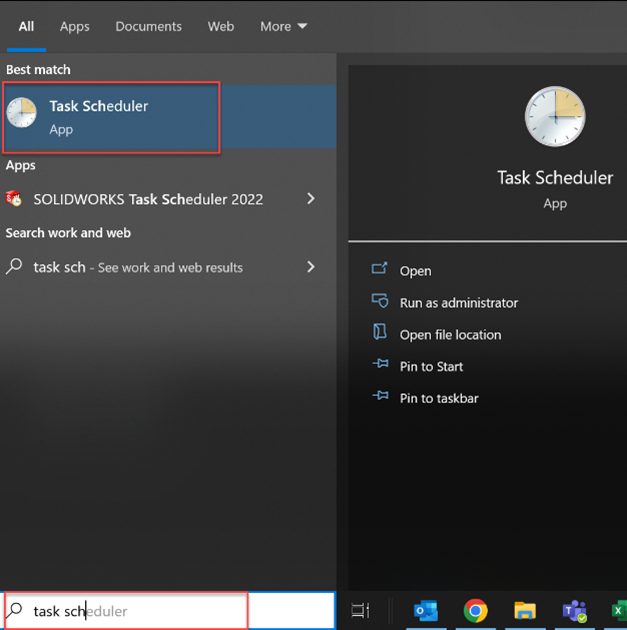Screen dimensions: 627x630
Task: Click the search box containing task sch
Action: click(x=170, y=611)
